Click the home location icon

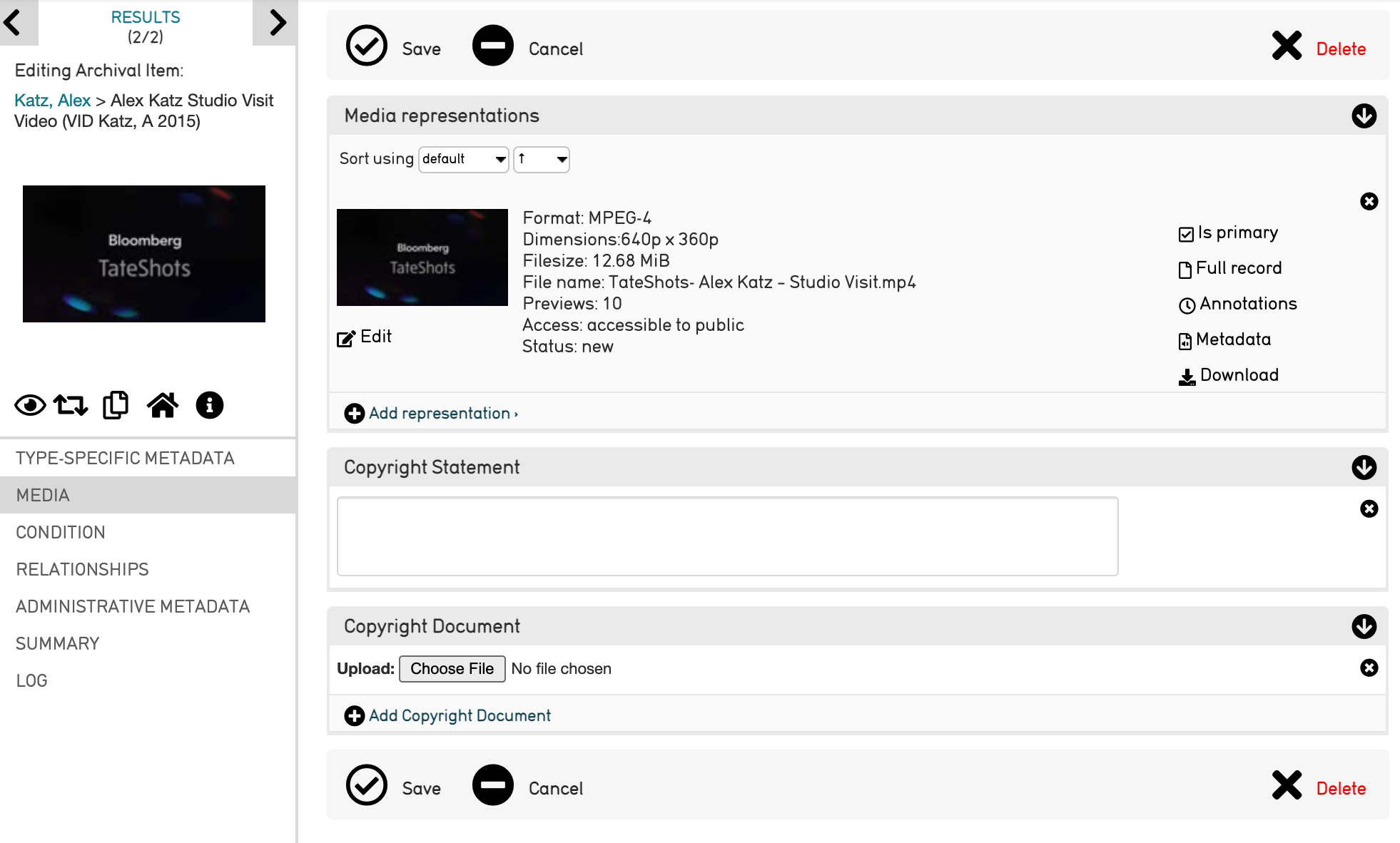pos(163,405)
